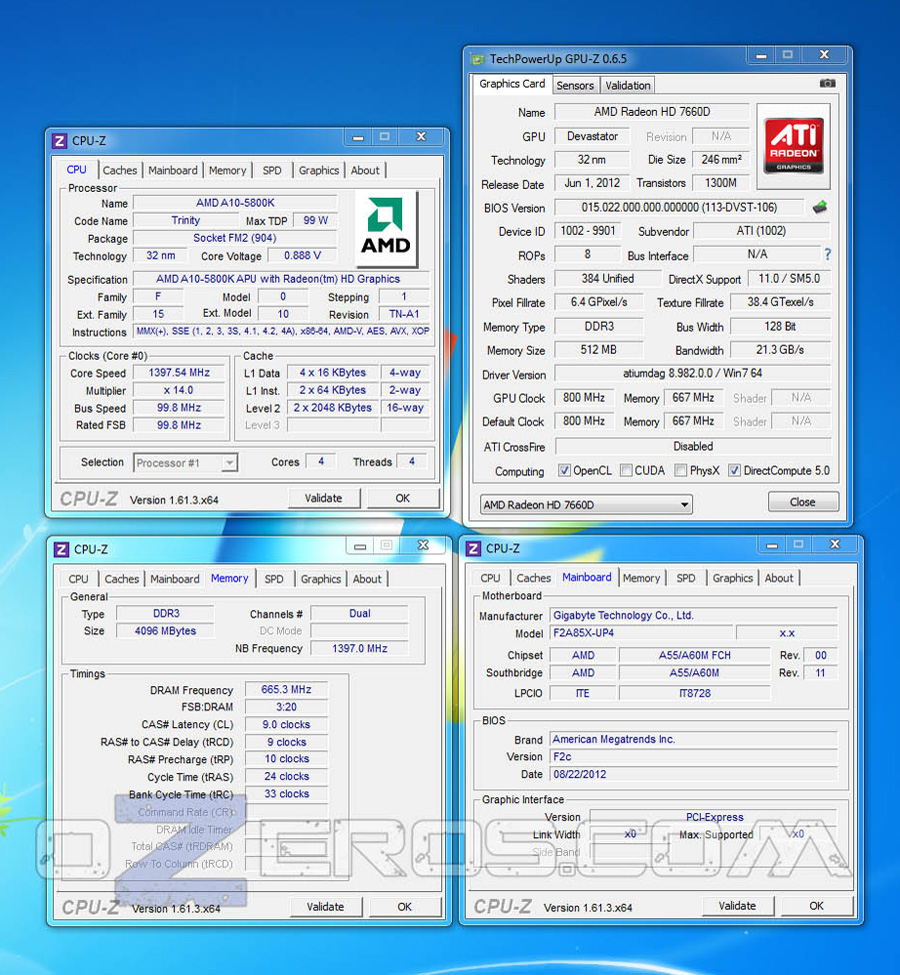This screenshot has width=900, height=975.
Task: Open Graphics tab in the Memory window
Action: (321, 579)
